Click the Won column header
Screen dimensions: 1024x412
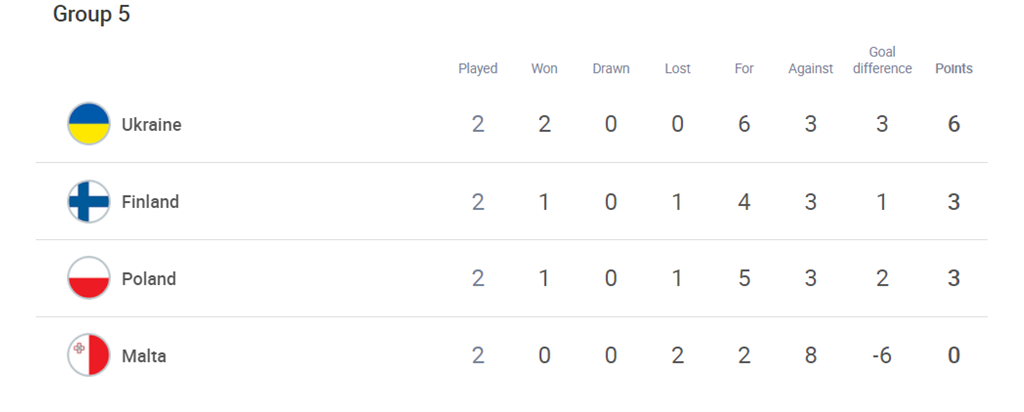[x=544, y=69]
